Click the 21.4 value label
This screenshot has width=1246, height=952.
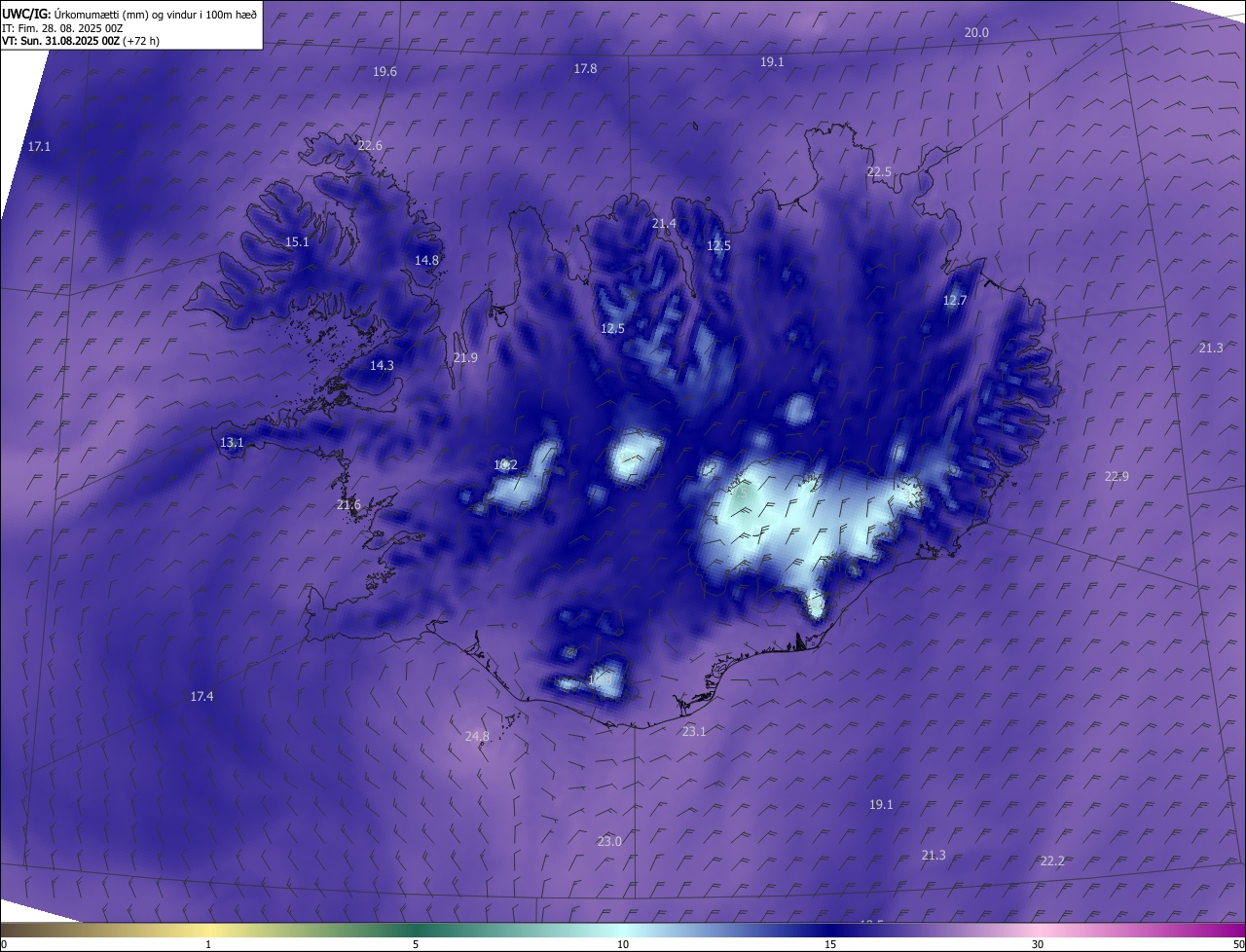(664, 224)
